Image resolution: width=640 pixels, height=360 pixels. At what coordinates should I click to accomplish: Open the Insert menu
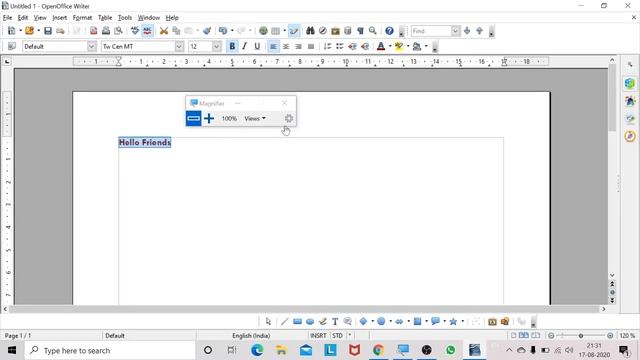pyautogui.click(x=60, y=18)
